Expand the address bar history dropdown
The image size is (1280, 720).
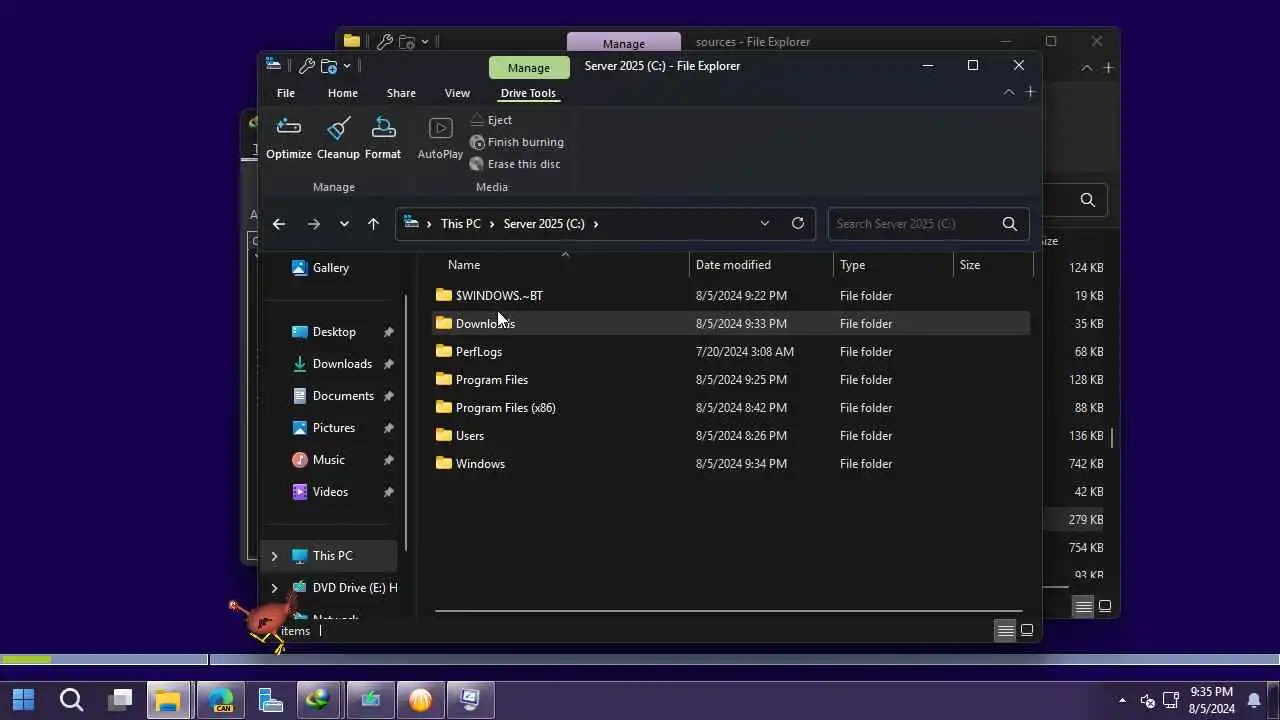coord(765,224)
